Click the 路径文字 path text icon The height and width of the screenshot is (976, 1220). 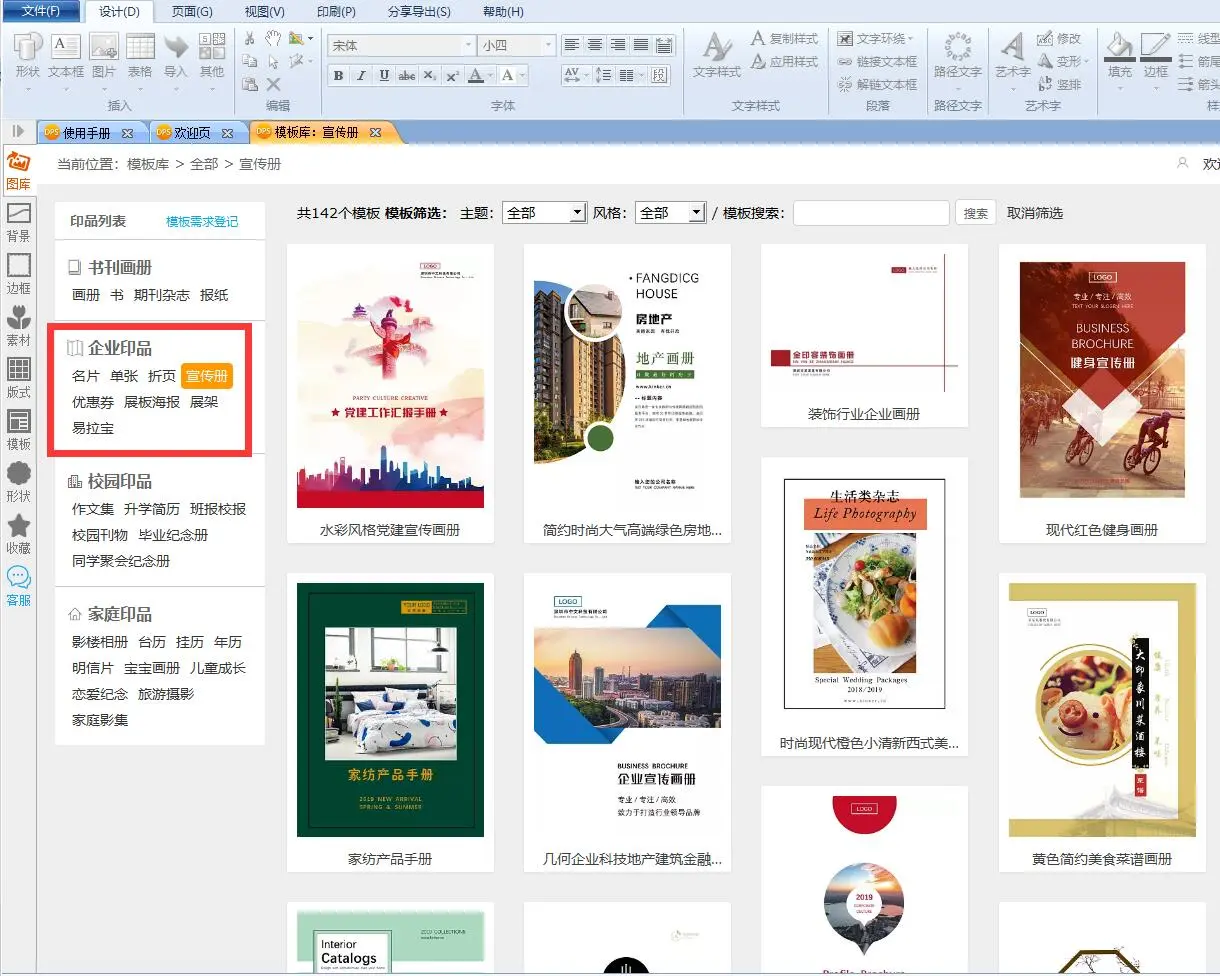click(x=957, y=55)
